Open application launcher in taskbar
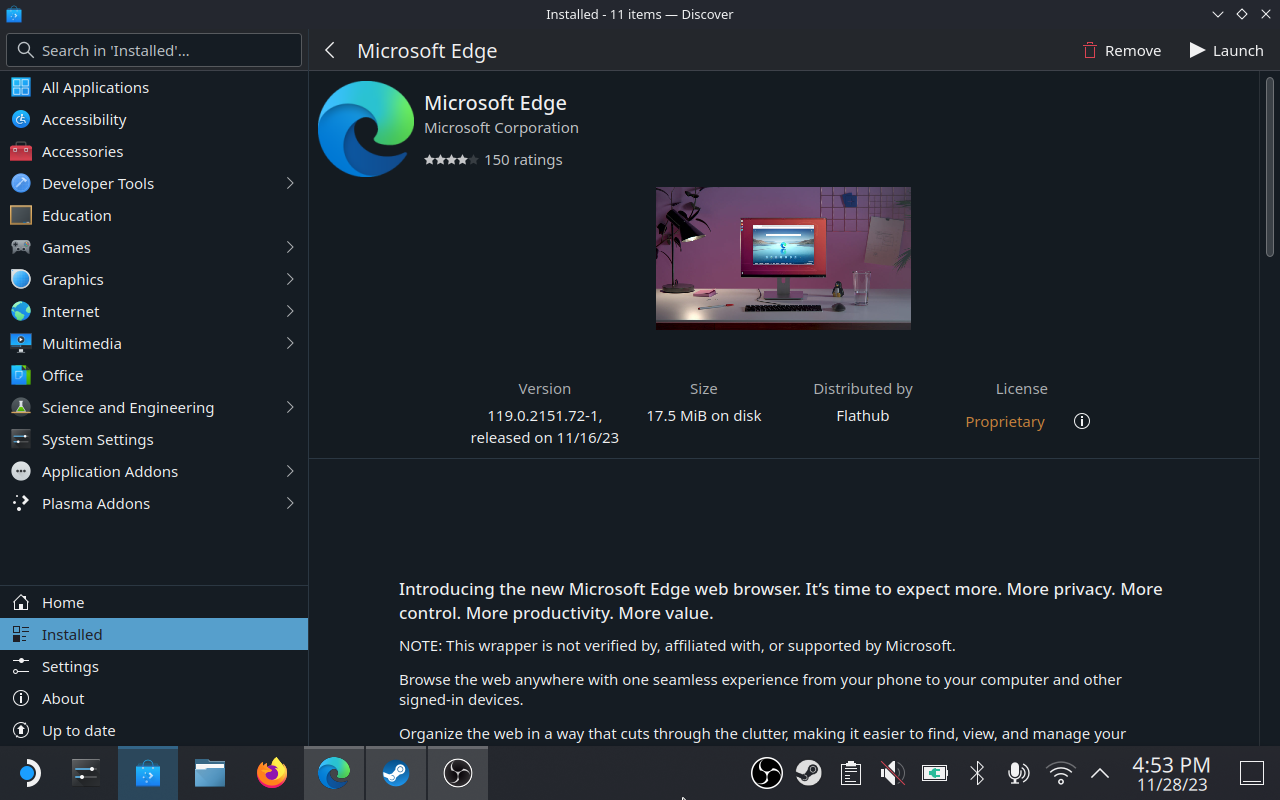The image size is (1280, 800). 29,773
